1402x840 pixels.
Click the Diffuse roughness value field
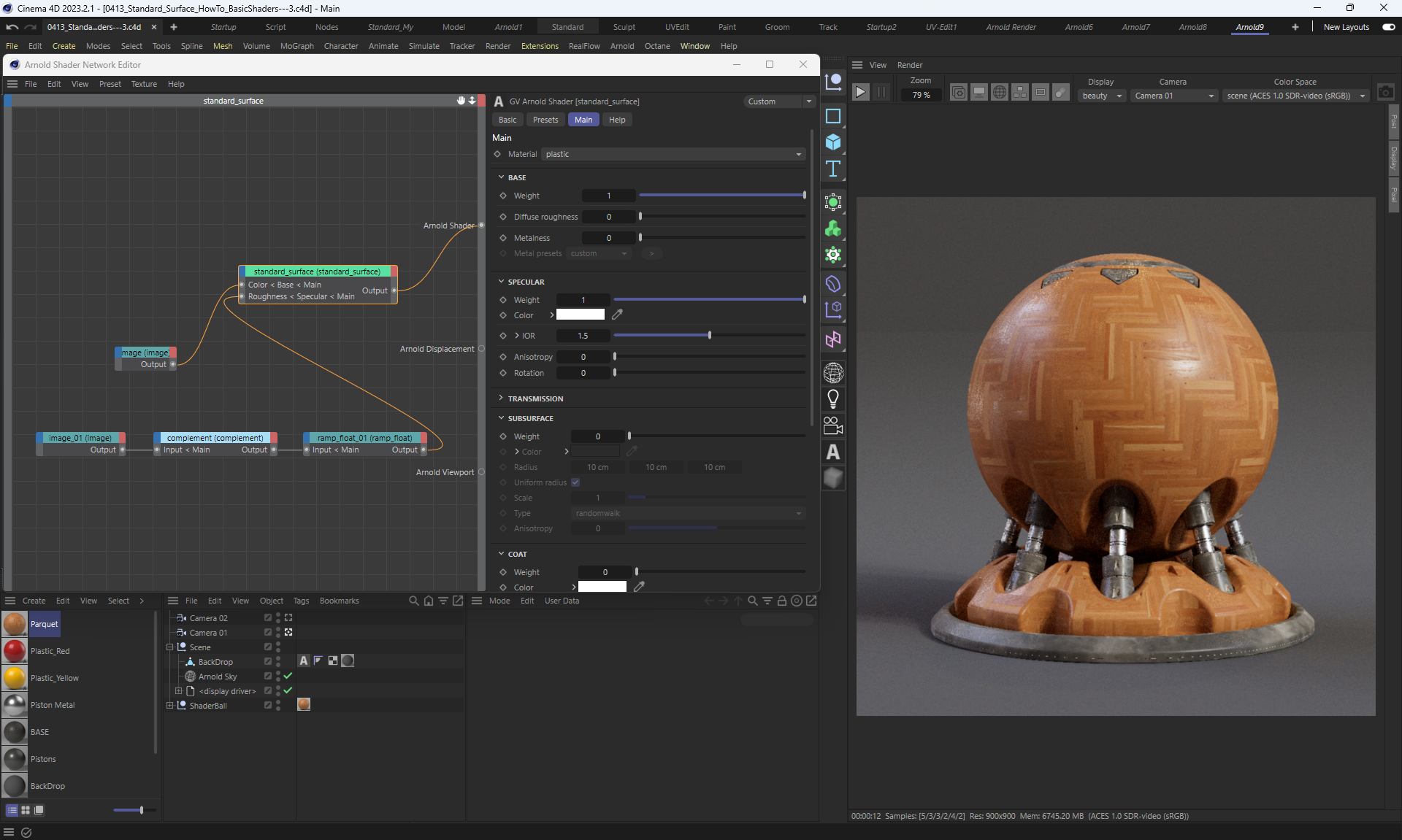click(x=608, y=217)
